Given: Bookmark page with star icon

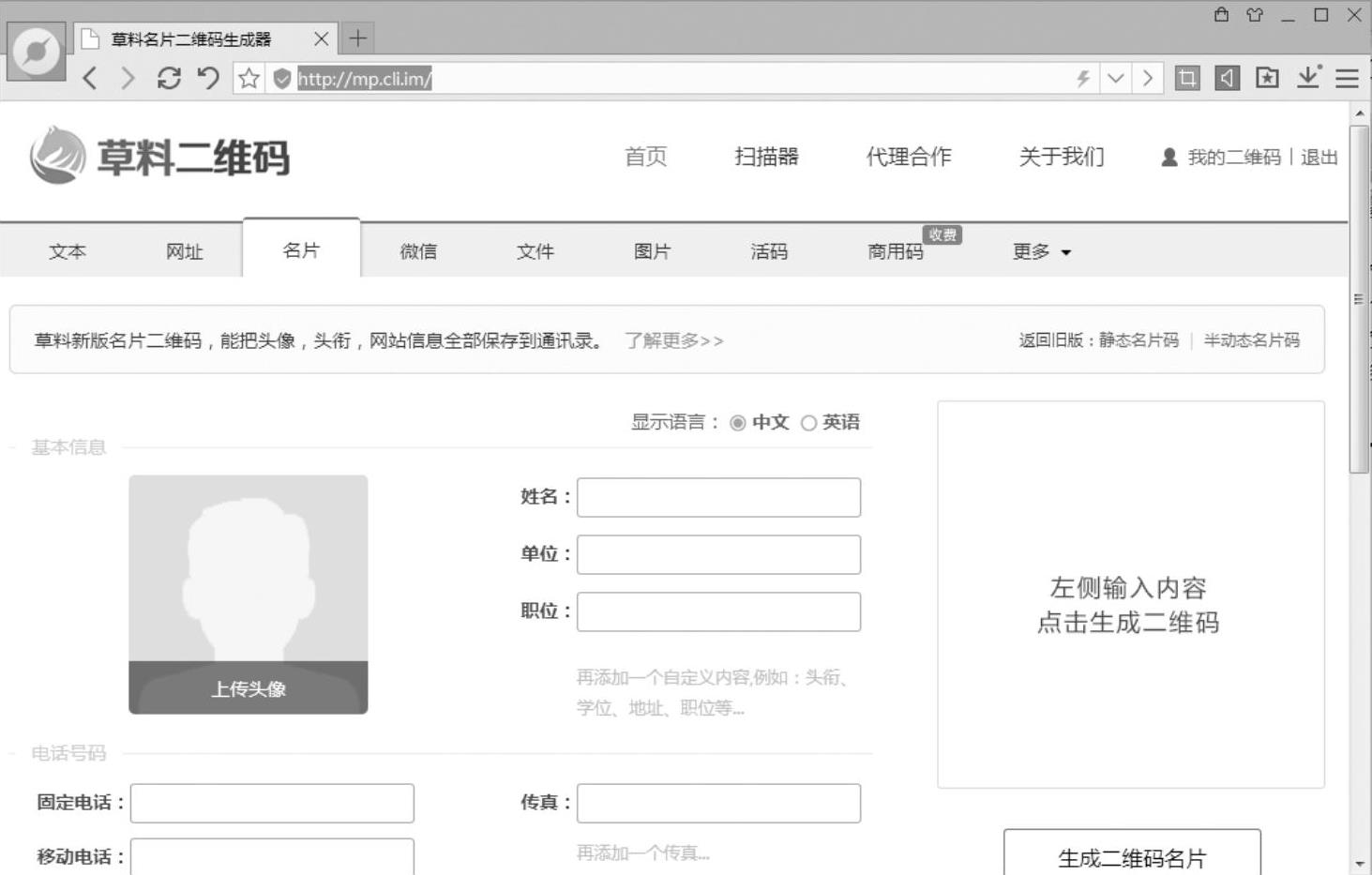Looking at the screenshot, I should [249, 78].
